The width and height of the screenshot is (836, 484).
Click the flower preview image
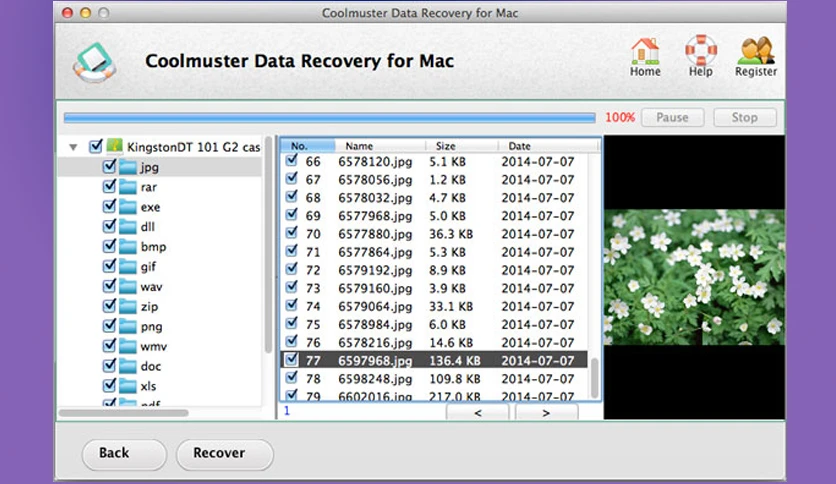[x=694, y=277]
